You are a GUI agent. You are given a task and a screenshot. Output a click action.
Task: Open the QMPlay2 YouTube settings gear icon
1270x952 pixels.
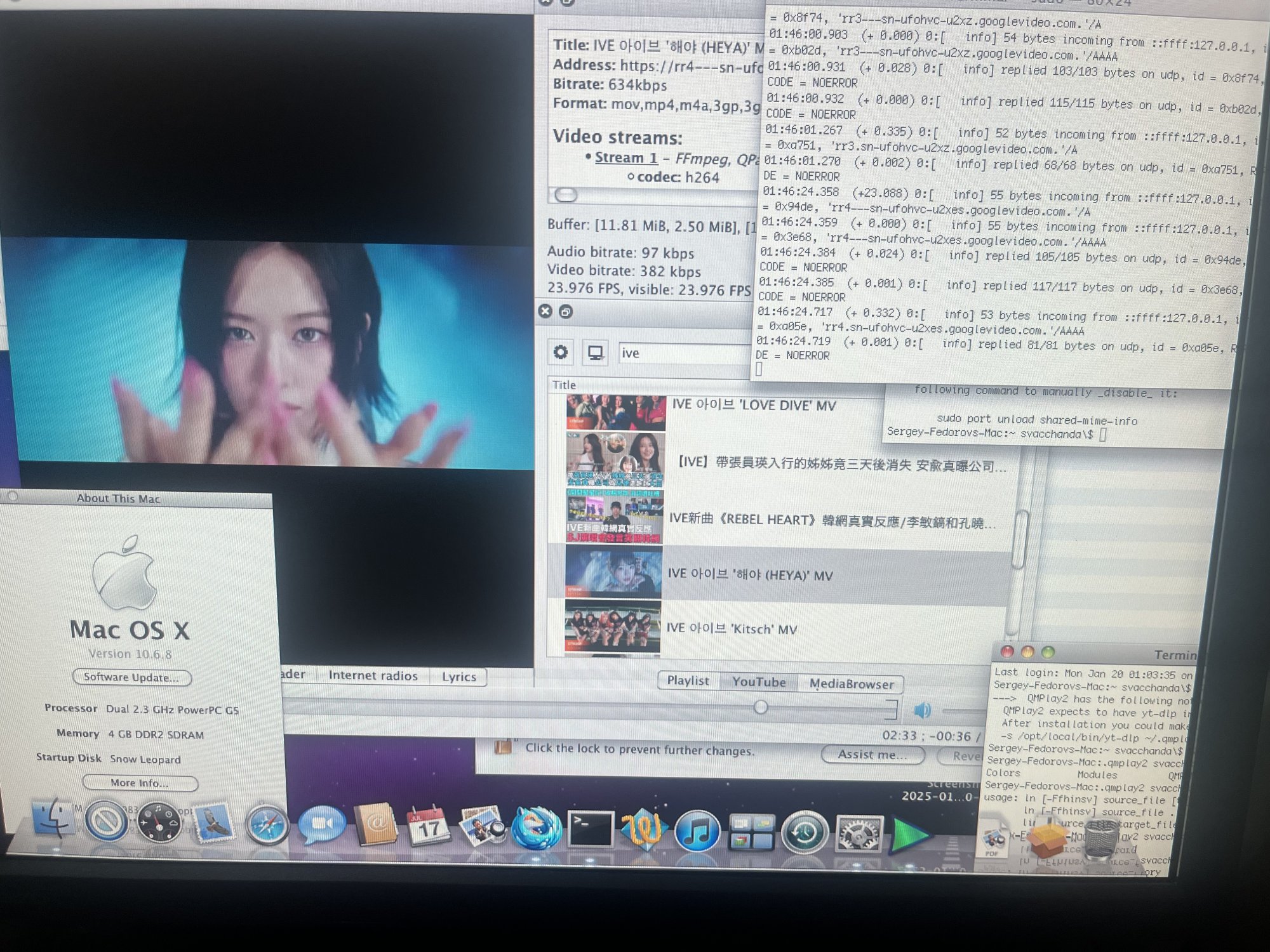pyautogui.click(x=561, y=352)
